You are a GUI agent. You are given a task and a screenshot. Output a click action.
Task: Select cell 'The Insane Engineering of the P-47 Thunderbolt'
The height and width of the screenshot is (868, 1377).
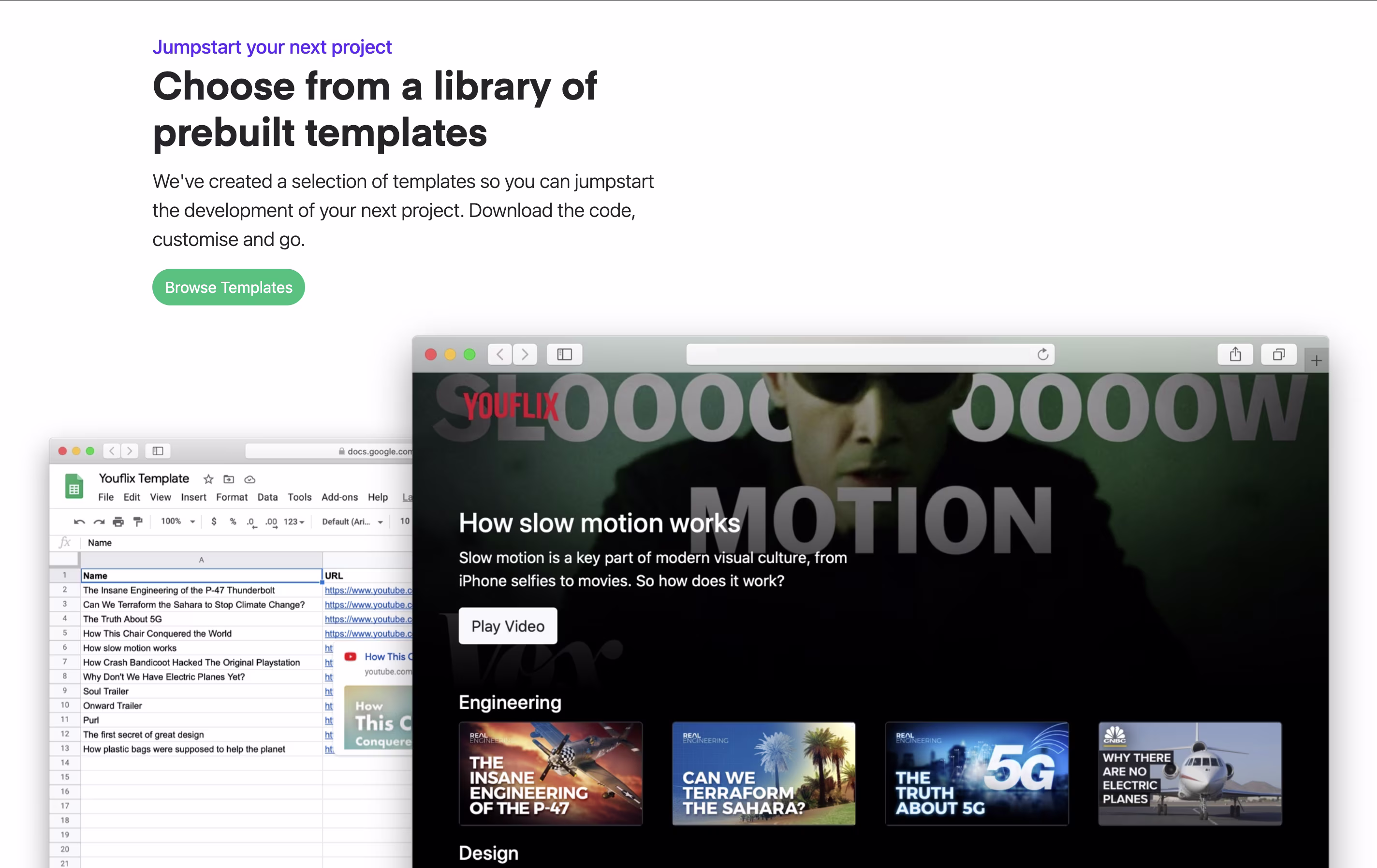tap(201, 590)
